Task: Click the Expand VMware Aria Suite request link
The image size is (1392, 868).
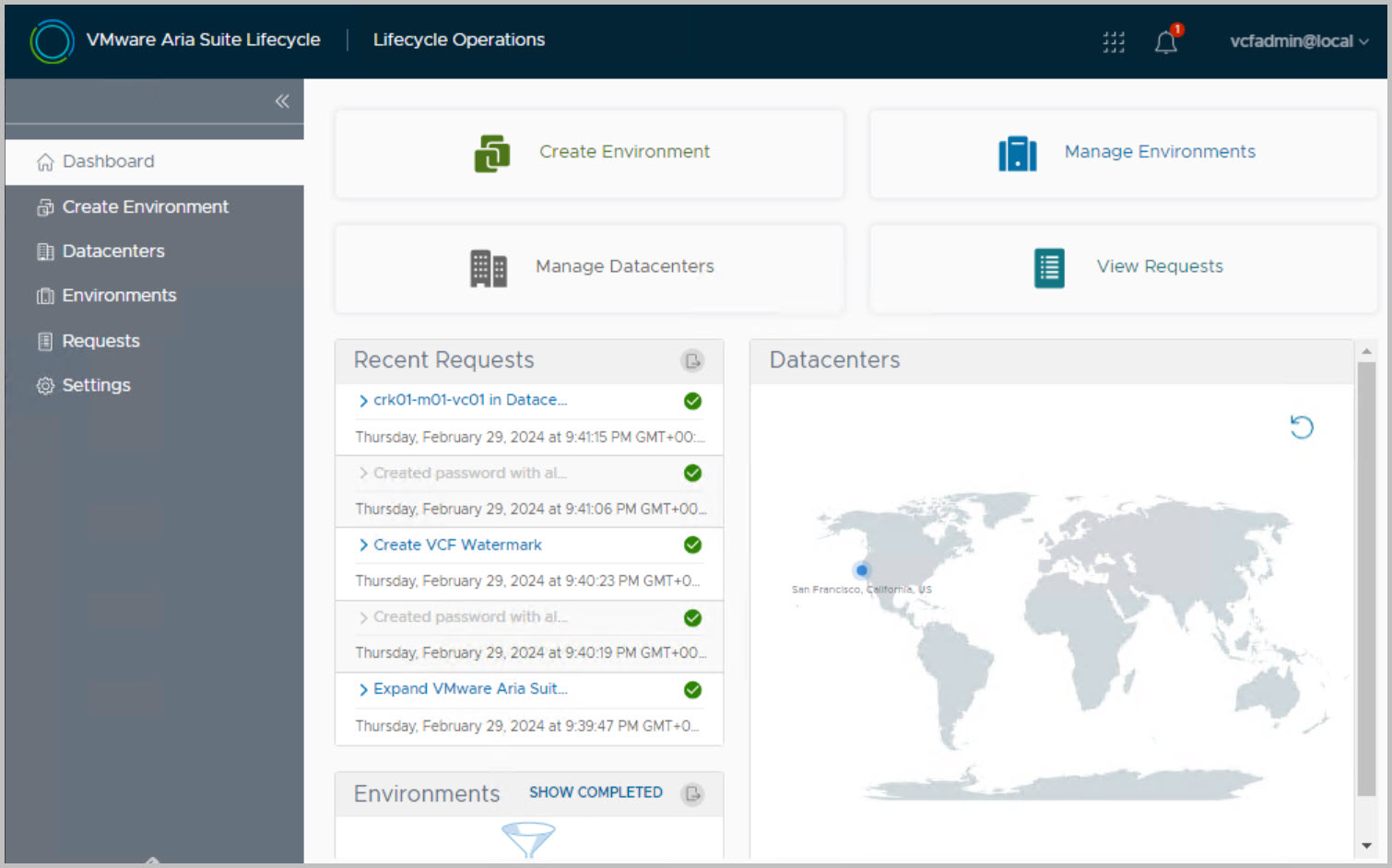Action: [x=469, y=689]
